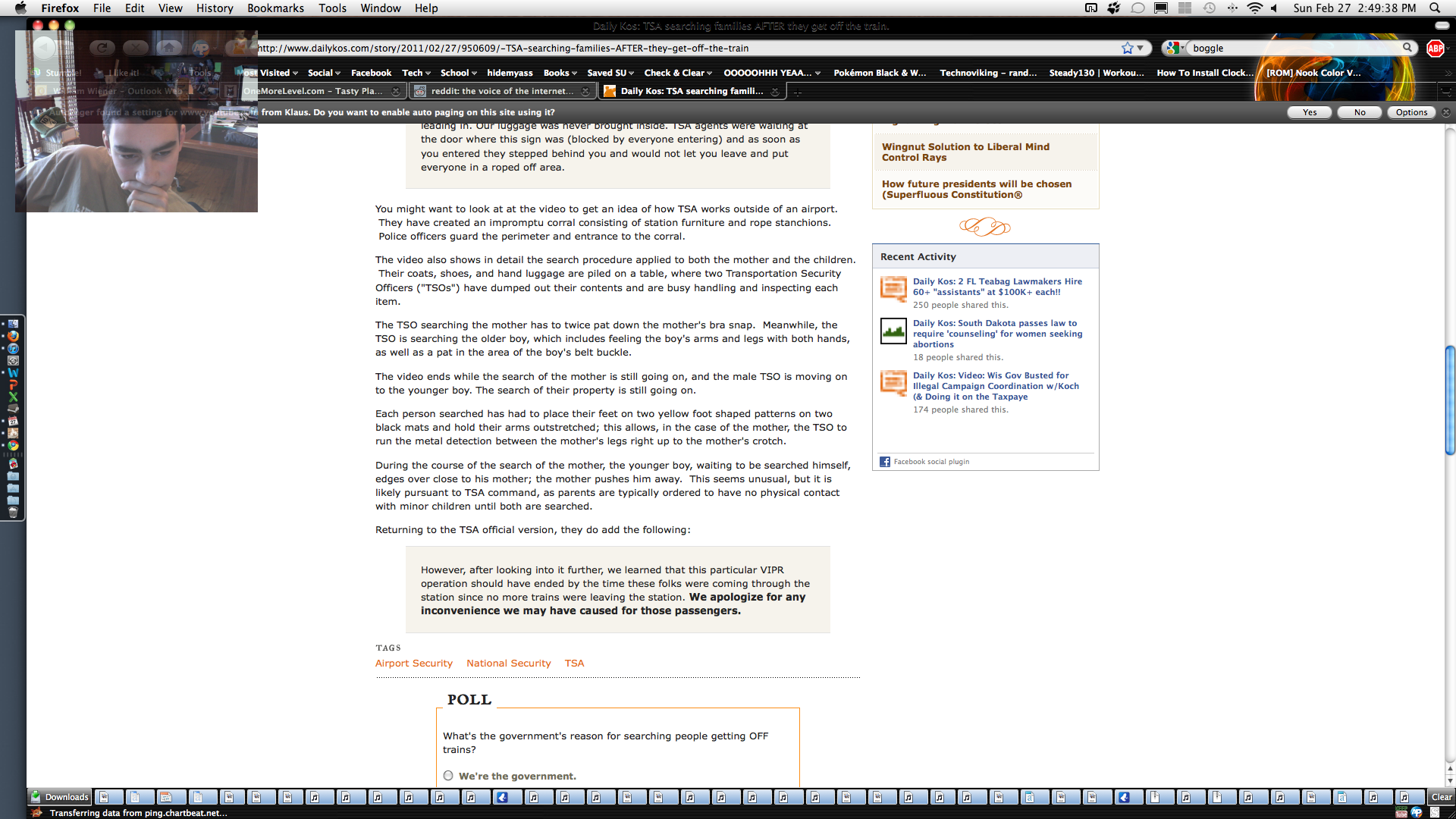Dismiss the auto paging notification bar
1456x819 pixels.
1446,112
